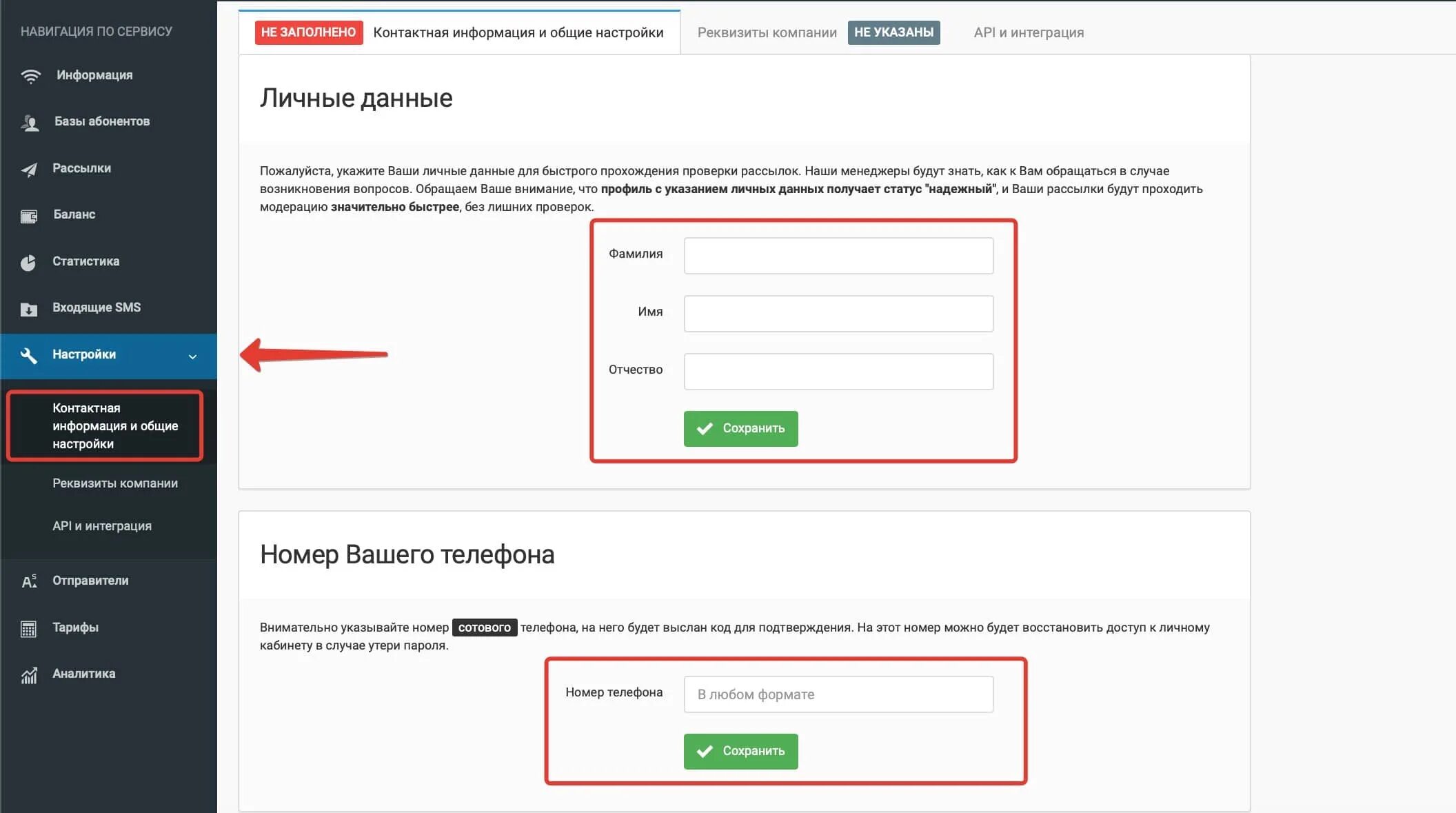Click the Отправители letter icon

pos(29,581)
